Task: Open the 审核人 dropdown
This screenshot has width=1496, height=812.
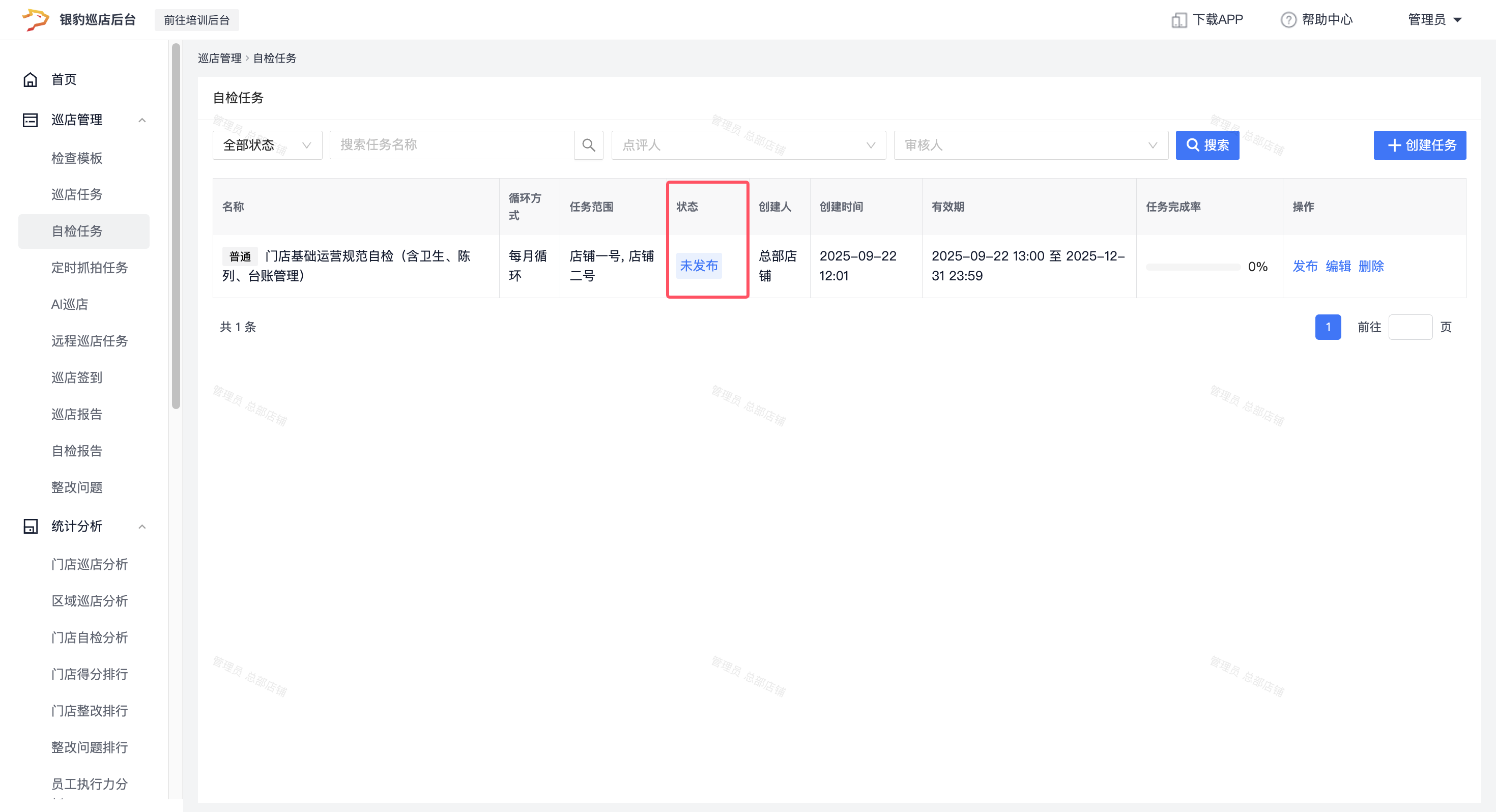Action: click(x=1030, y=145)
